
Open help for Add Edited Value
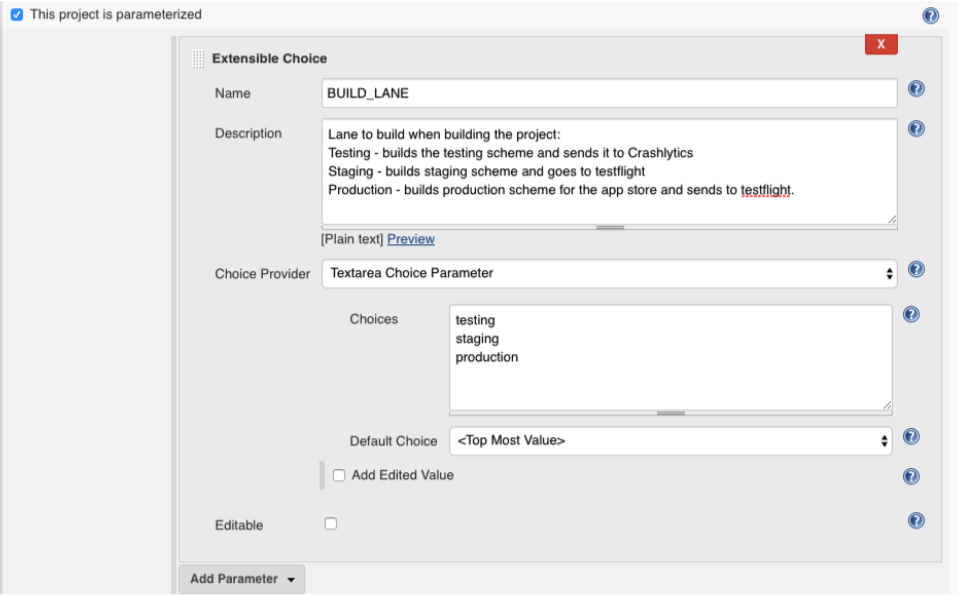911,476
